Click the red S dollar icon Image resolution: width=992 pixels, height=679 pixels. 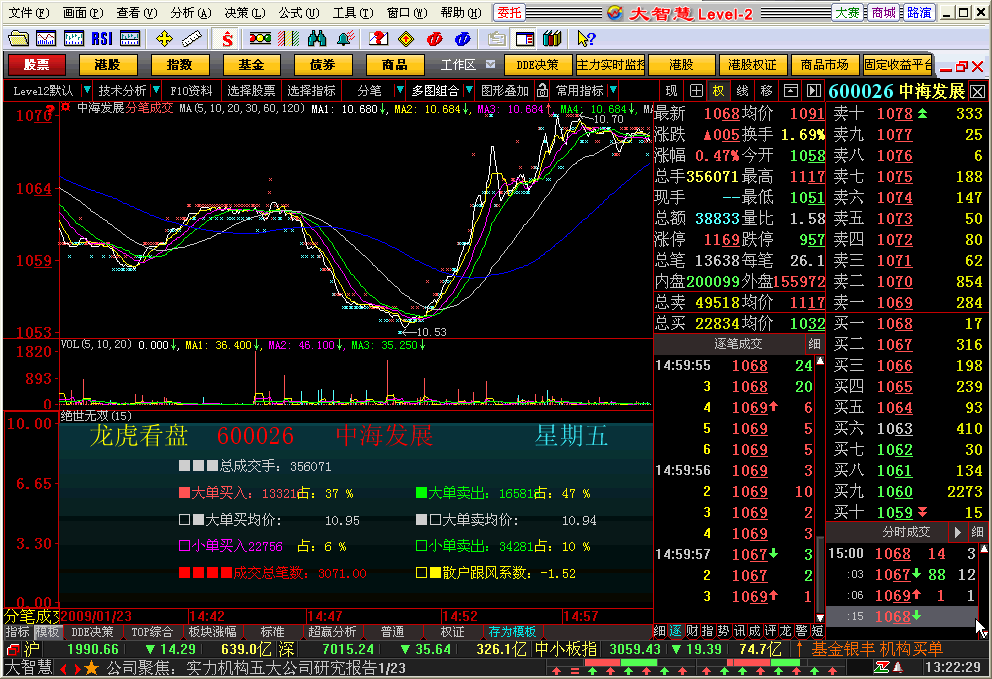coord(227,39)
